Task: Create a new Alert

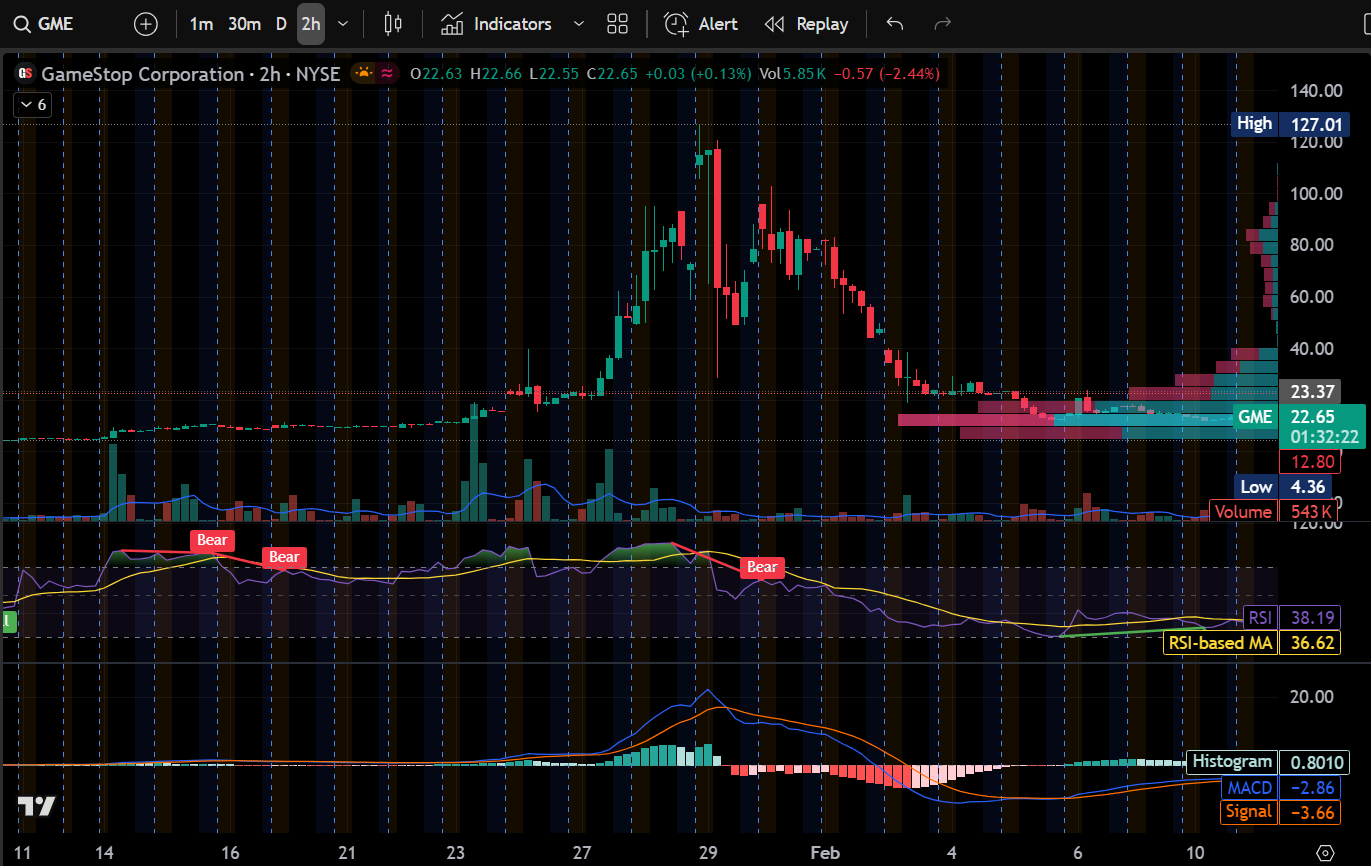Action: pyautogui.click(x=701, y=24)
